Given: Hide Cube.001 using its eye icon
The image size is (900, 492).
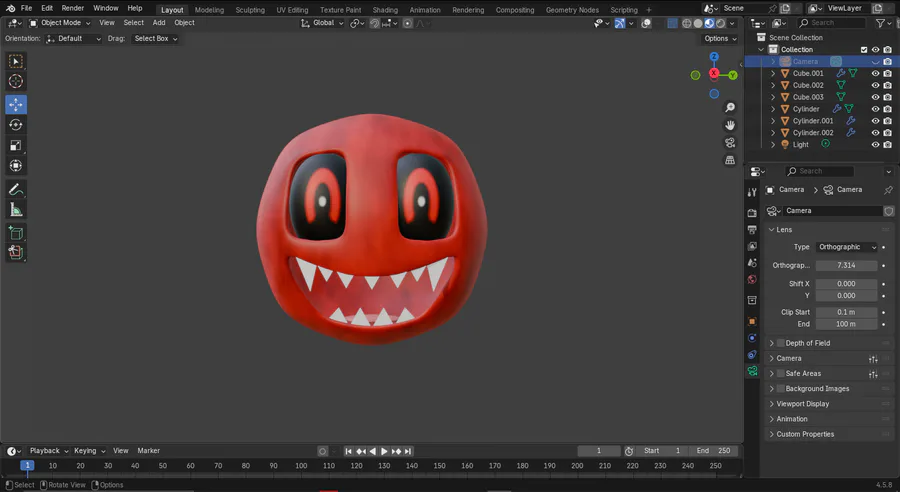Looking at the screenshot, I should (x=875, y=73).
